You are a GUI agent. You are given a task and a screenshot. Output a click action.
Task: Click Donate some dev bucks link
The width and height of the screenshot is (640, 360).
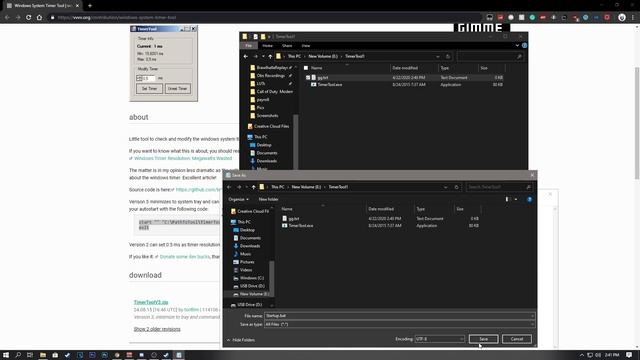click(x=184, y=257)
